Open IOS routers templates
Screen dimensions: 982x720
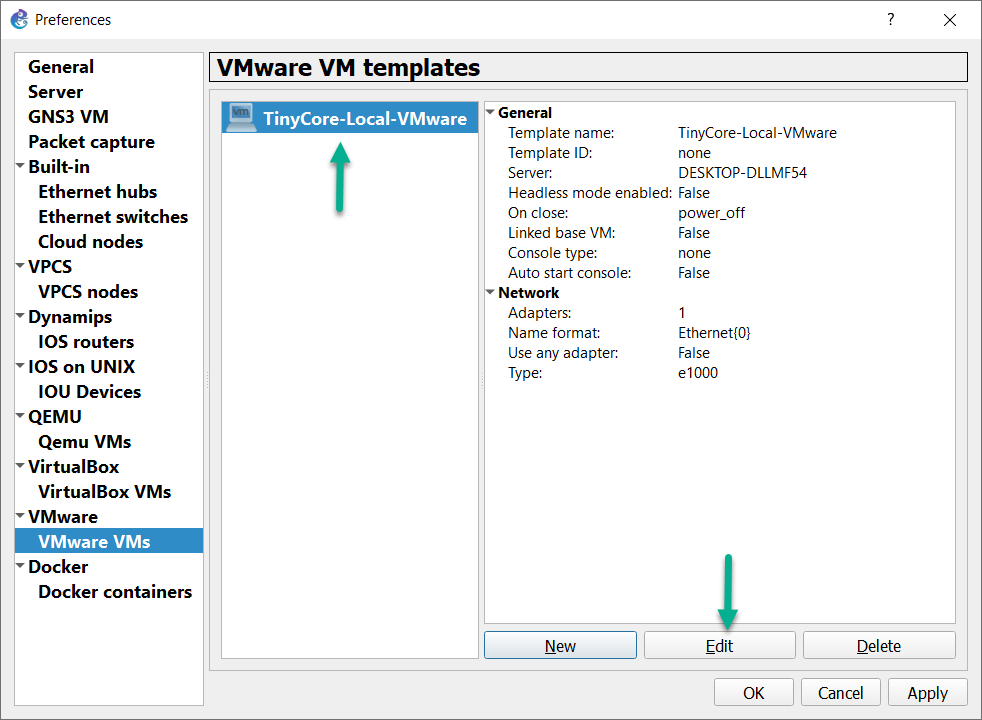point(86,342)
